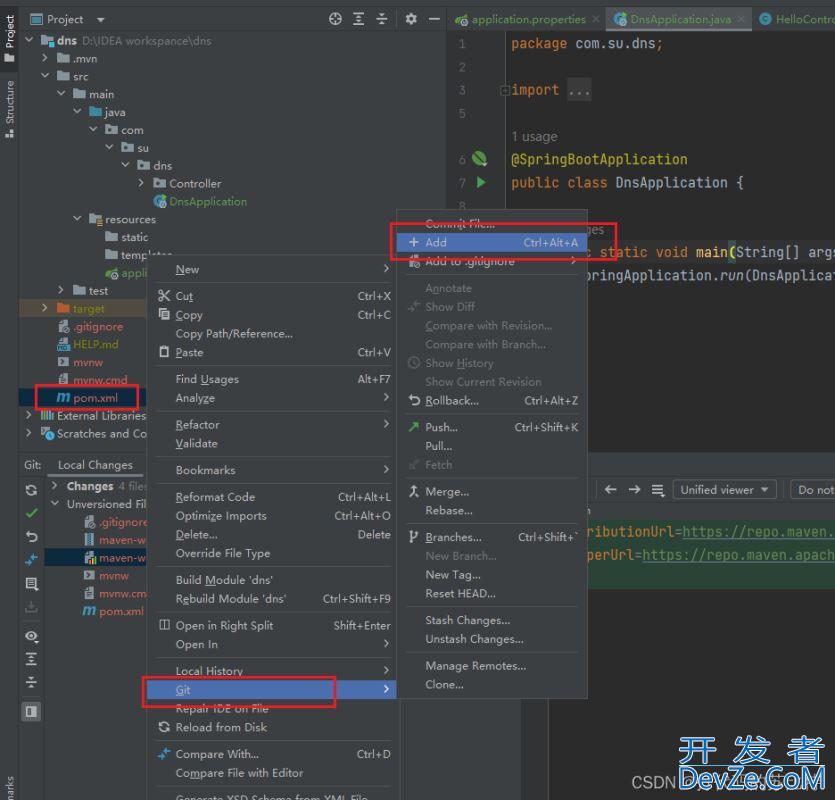This screenshot has height=800, width=835.
Task: Choose Branches... in Git submenu
Action: point(493,537)
